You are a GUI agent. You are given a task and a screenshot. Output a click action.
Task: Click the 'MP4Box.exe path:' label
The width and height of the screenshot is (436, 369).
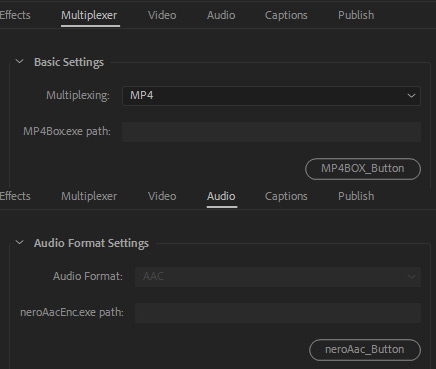point(67,131)
